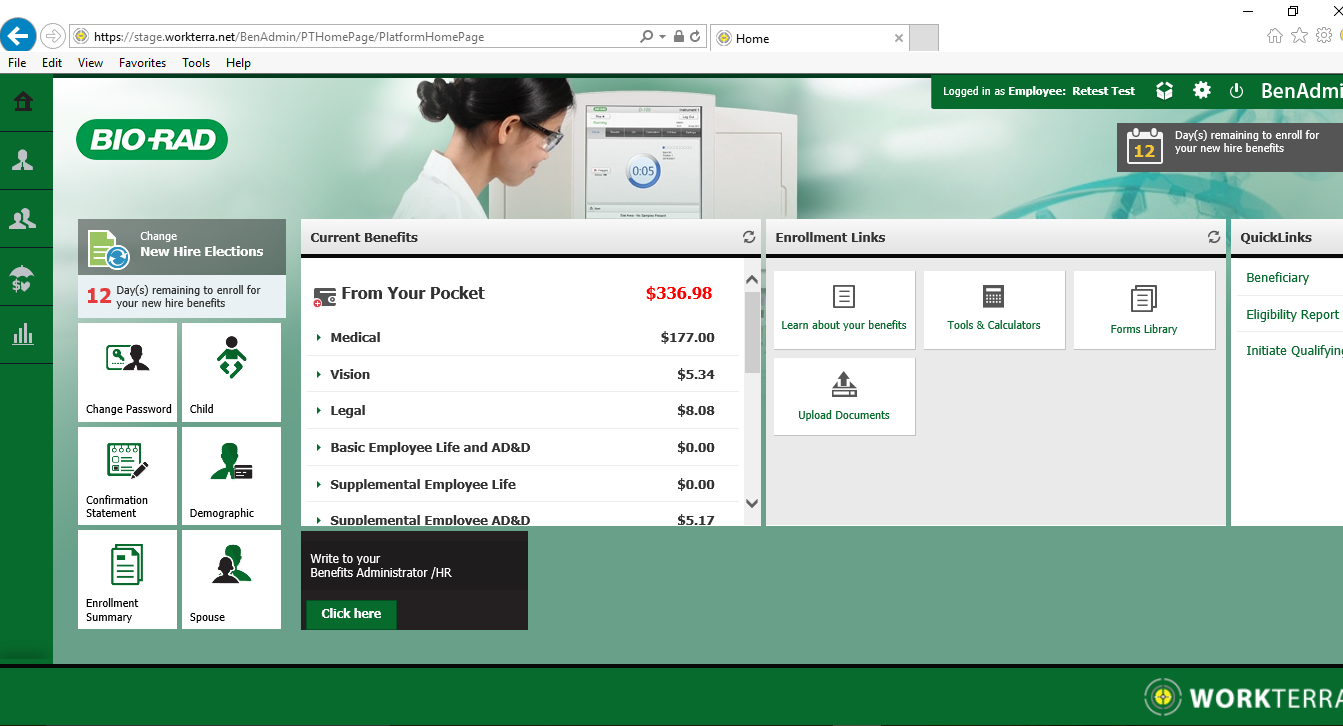Open the Favorites menu
1343x726 pixels.
(142, 63)
